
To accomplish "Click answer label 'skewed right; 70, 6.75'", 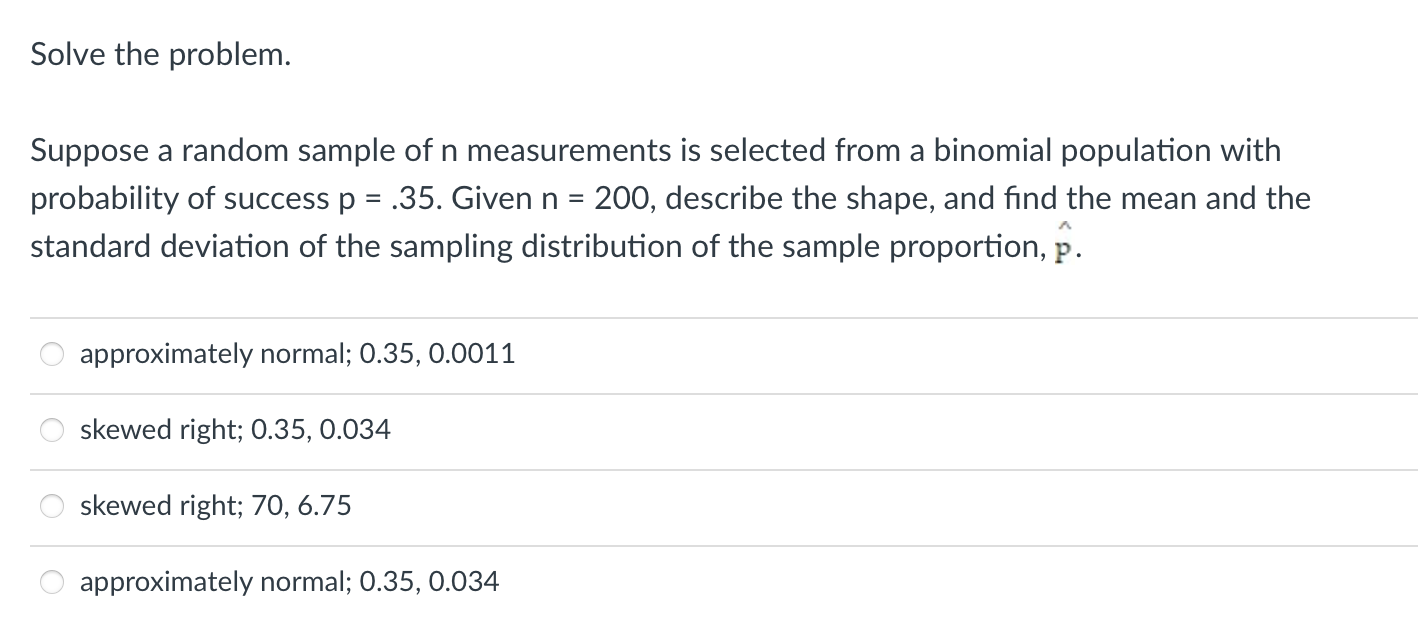I will (216, 506).
